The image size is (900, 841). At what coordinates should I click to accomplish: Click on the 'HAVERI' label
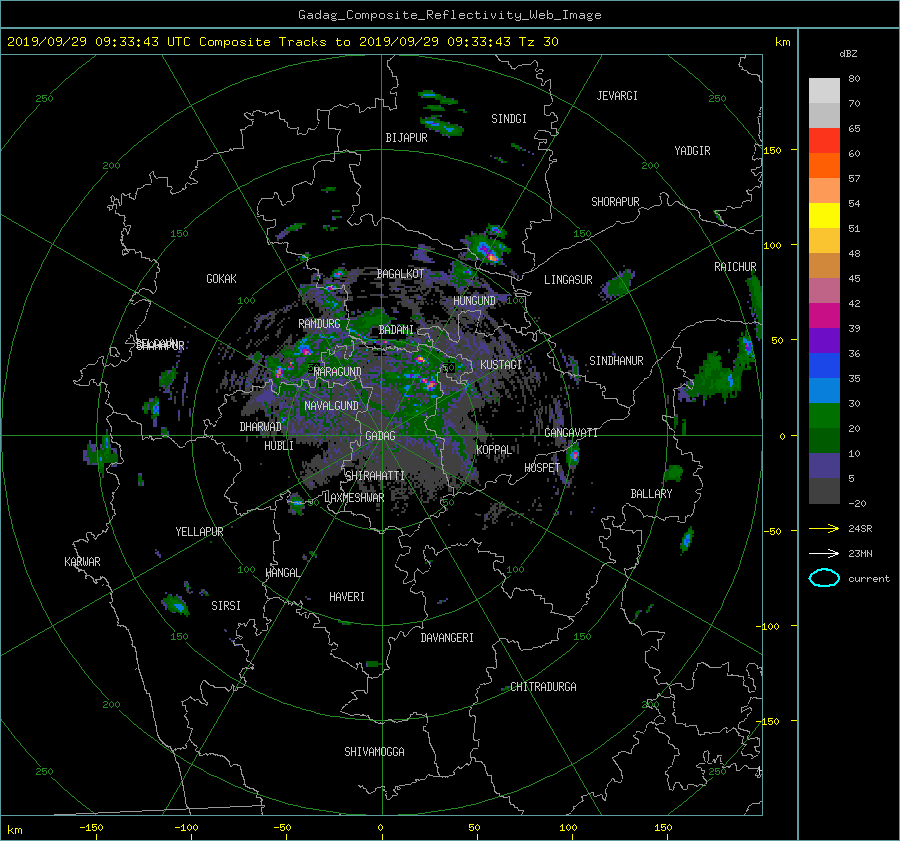[347, 597]
